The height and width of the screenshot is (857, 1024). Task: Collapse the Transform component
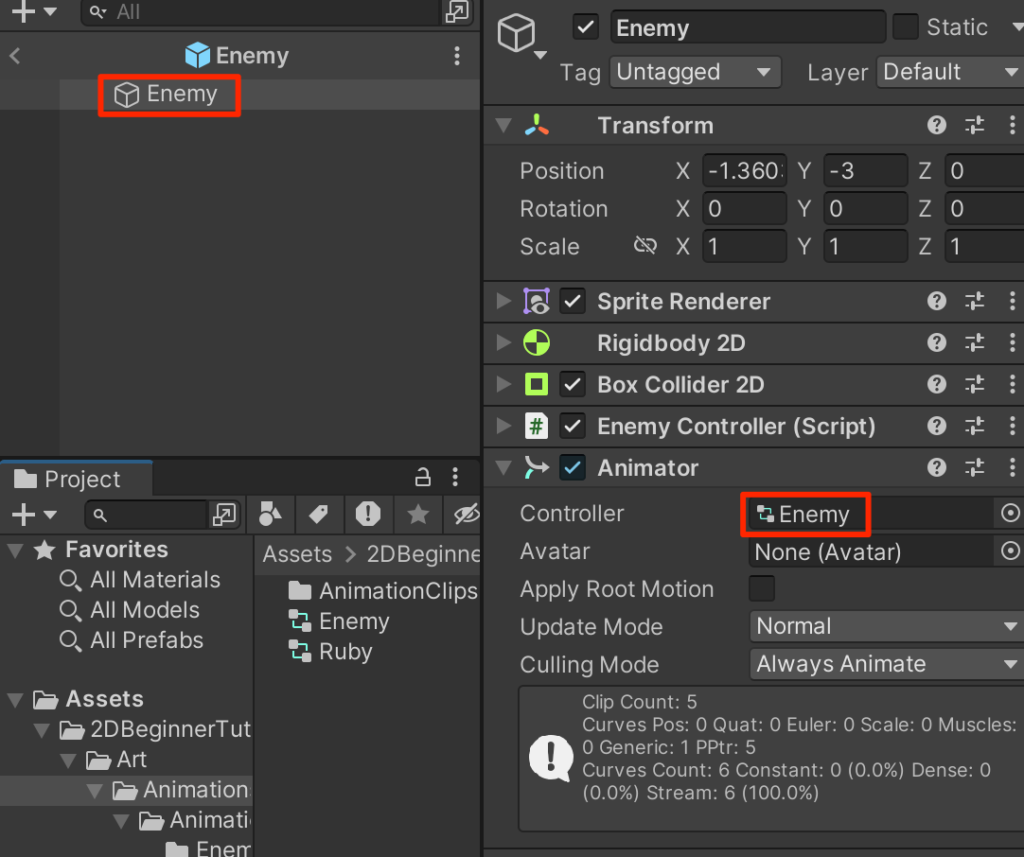(x=503, y=125)
